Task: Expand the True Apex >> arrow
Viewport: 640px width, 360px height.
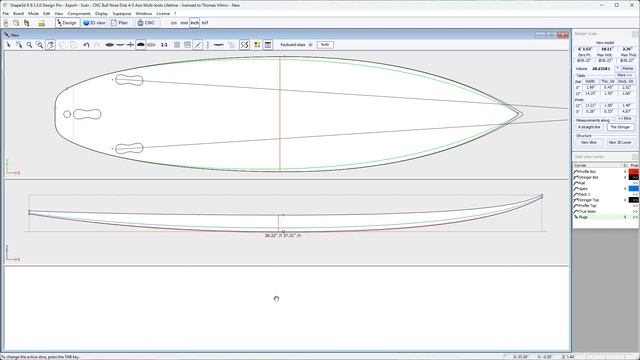Action: 635,211
